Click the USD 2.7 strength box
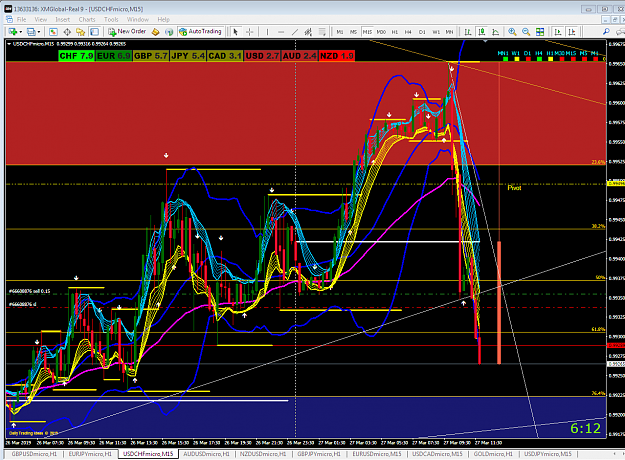Viewport: 625px width, 460px height. (x=262, y=56)
